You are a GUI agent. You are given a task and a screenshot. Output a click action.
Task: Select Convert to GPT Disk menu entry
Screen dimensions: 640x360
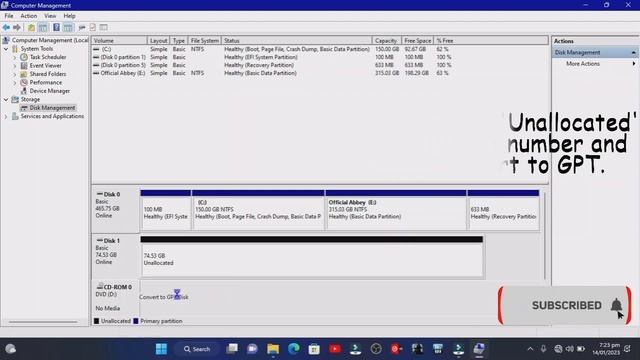164,297
